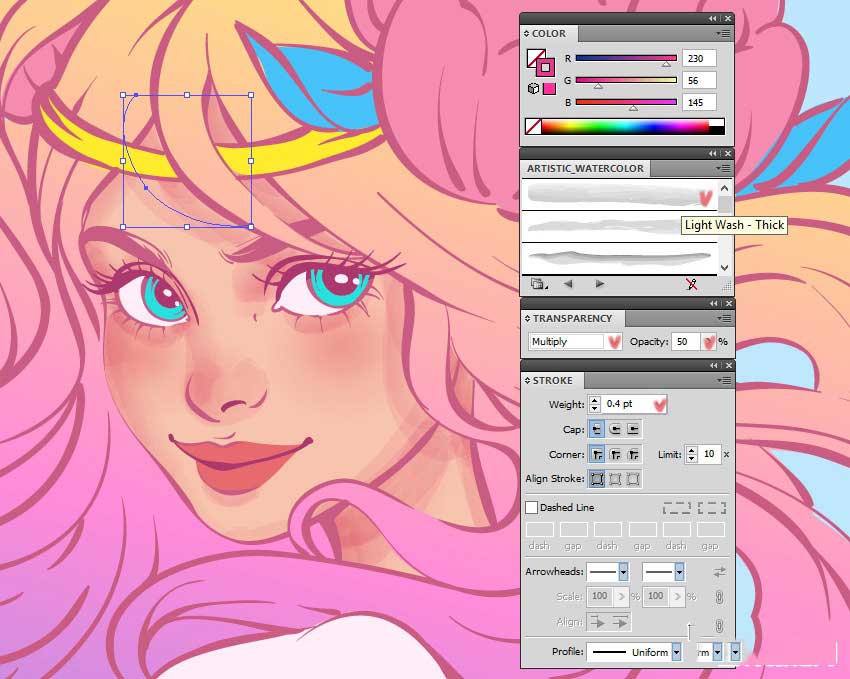
Task: Click the out-of-web color cube icon
Action: (533, 88)
